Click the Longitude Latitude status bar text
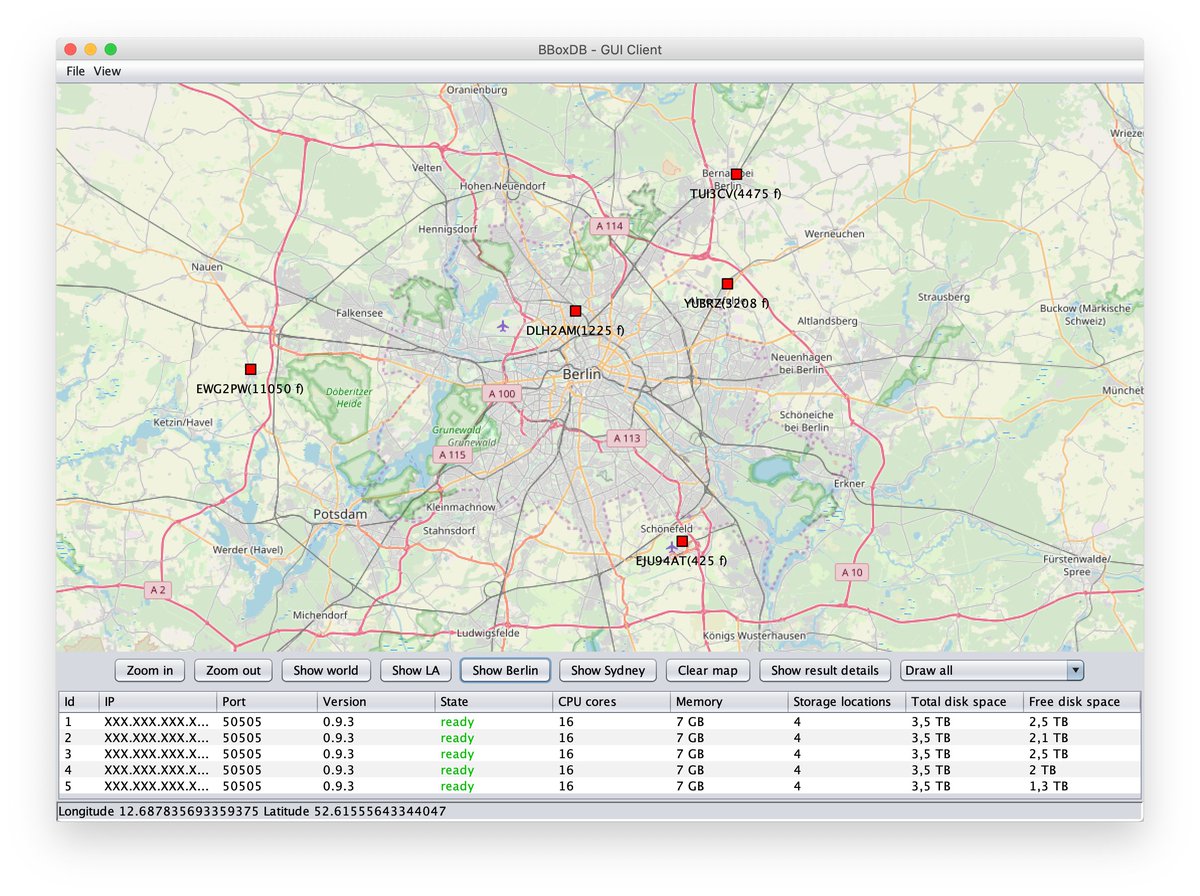The image size is (1200, 896). [x=252, y=811]
